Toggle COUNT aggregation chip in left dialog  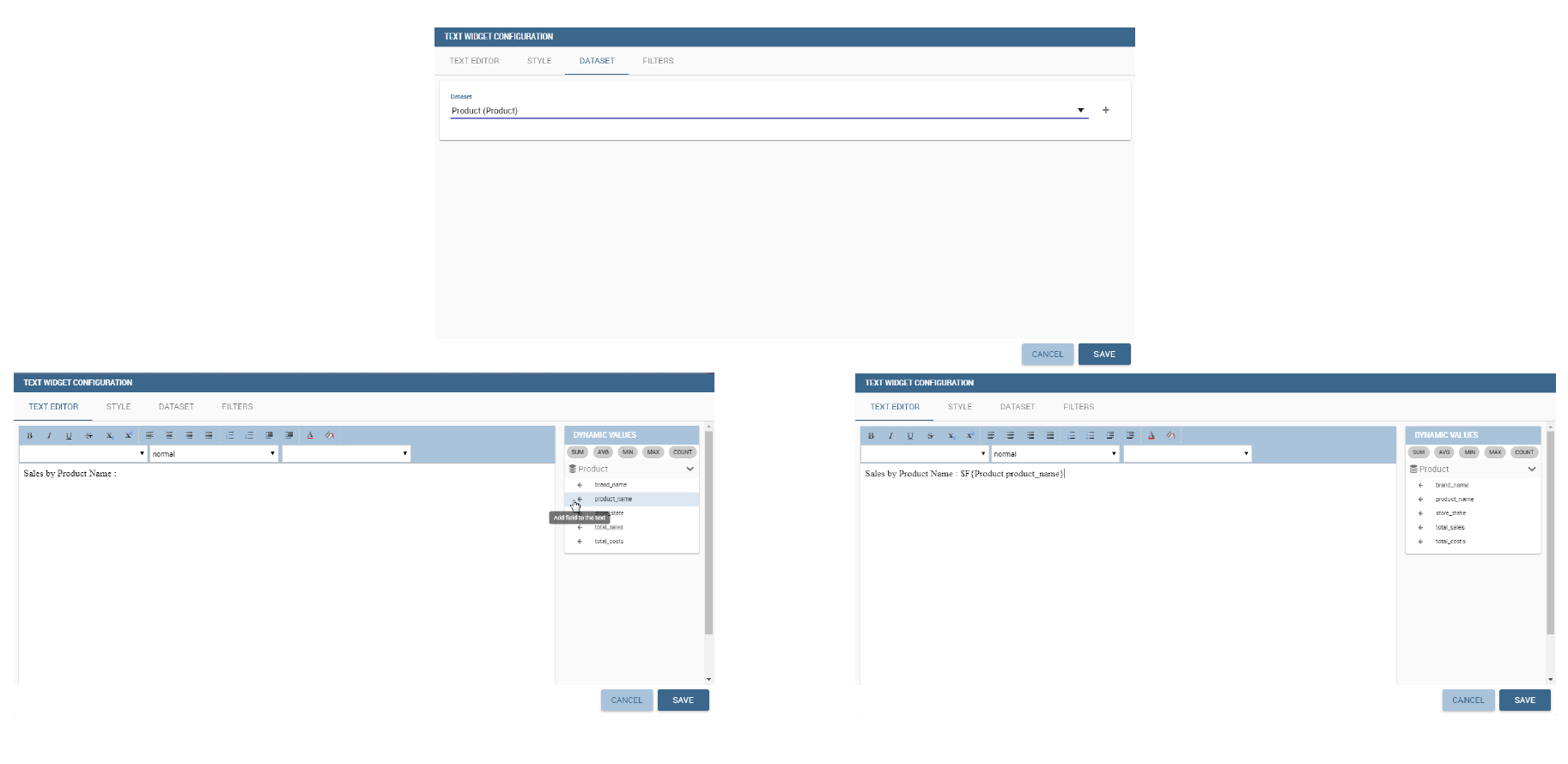pyautogui.click(x=683, y=452)
